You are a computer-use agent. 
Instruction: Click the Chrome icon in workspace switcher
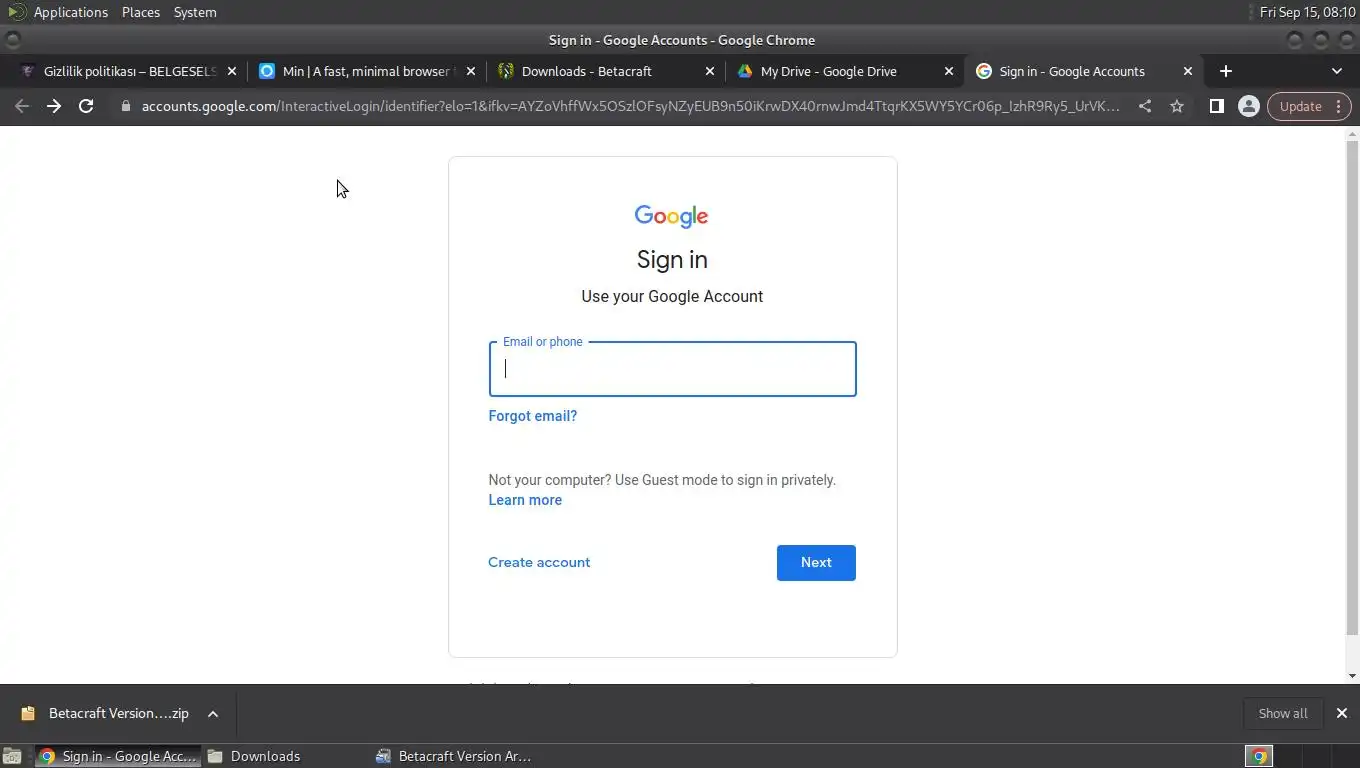[x=1259, y=756]
